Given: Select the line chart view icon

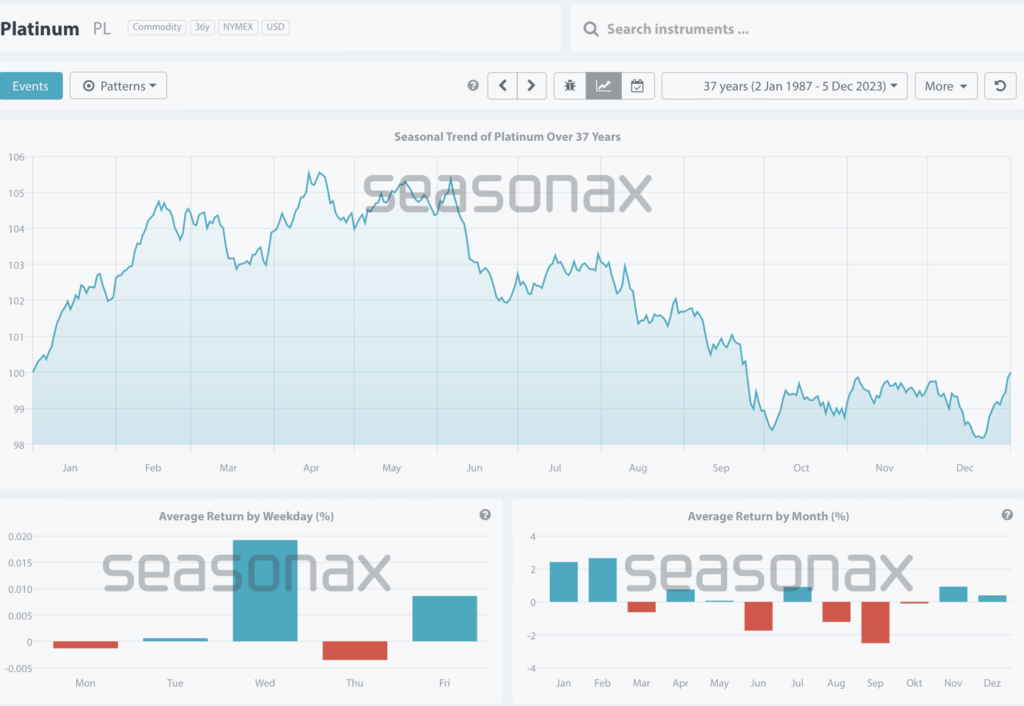Looking at the screenshot, I should 603,86.
